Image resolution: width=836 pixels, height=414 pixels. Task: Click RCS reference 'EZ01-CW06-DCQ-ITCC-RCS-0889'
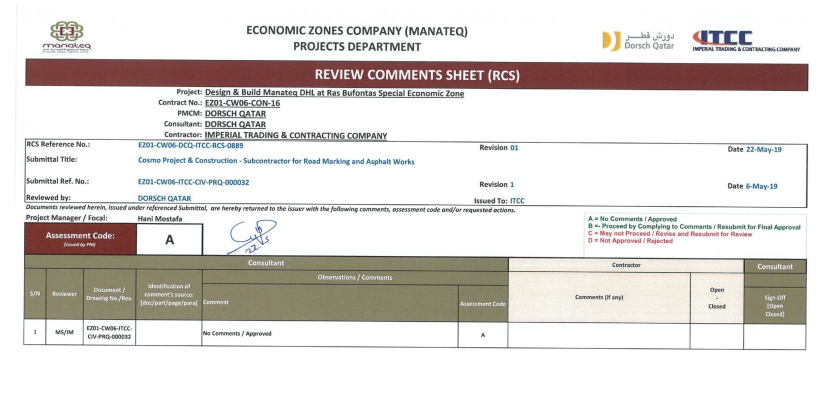(190, 145)
